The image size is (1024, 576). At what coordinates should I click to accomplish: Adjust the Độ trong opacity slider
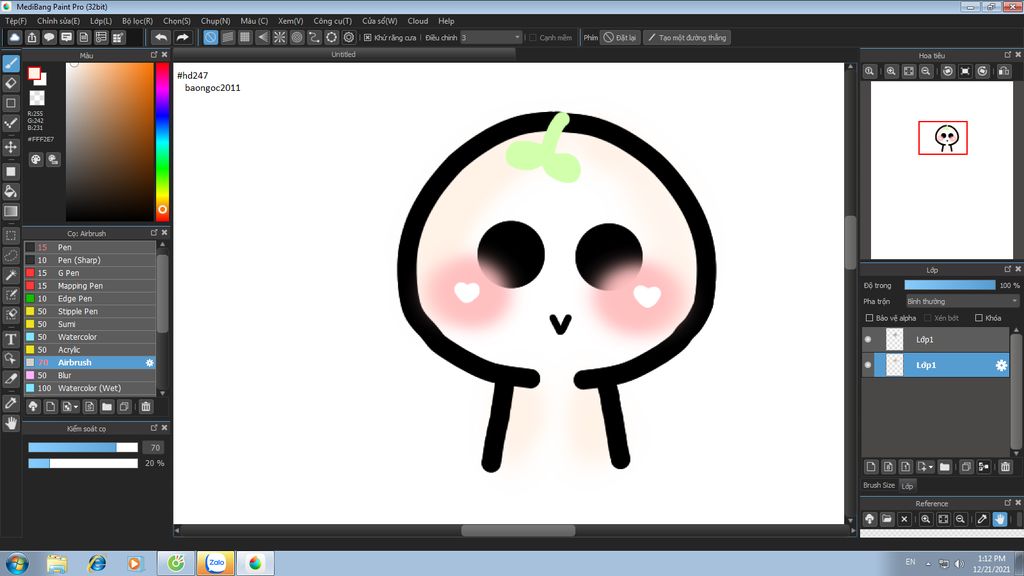click(x=950, y=285)
